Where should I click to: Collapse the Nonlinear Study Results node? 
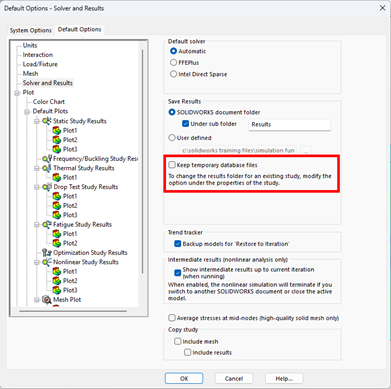point(37,262)
